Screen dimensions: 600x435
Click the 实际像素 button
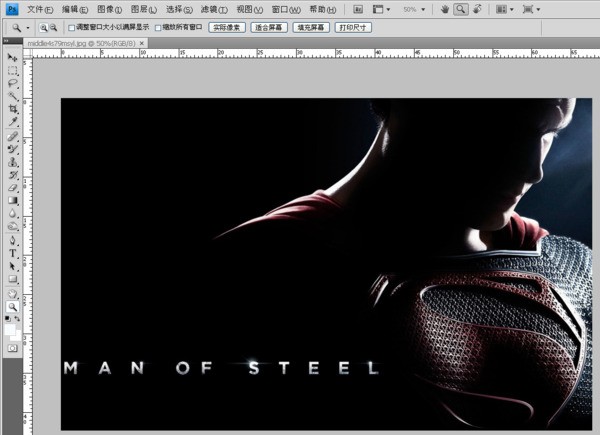point(226,28)
